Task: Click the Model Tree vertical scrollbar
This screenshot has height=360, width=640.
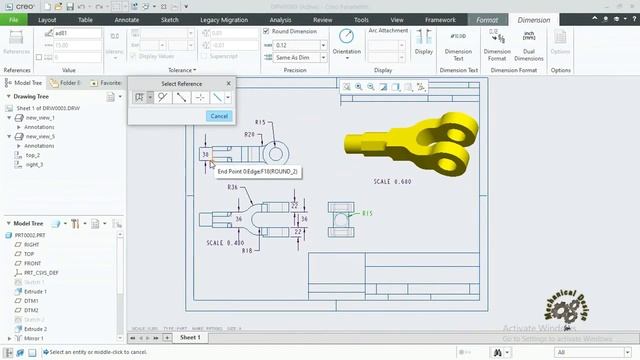Action: pos(120,286)
